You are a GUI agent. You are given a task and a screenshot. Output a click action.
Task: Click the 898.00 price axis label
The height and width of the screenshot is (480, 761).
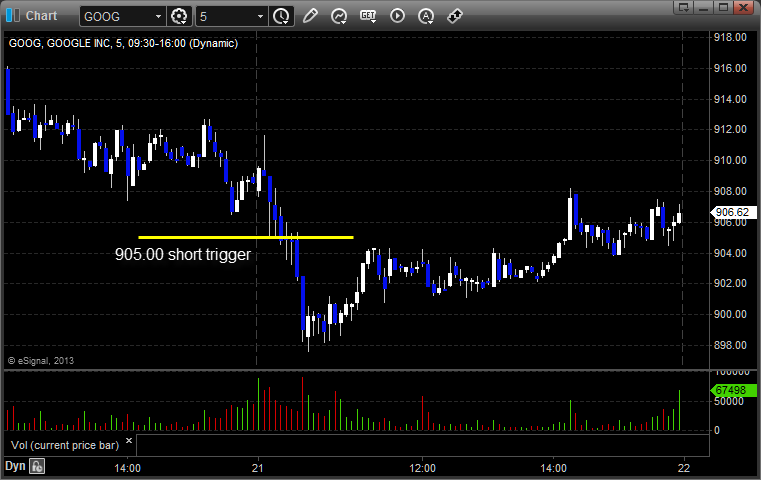730,345
